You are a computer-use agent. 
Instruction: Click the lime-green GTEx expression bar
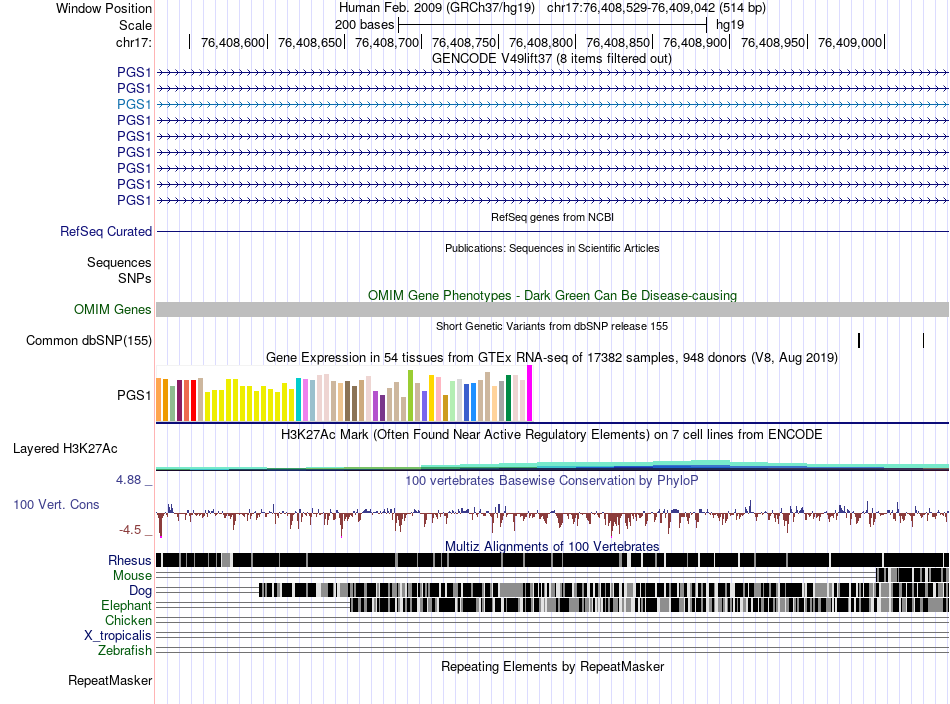point(411,396)
